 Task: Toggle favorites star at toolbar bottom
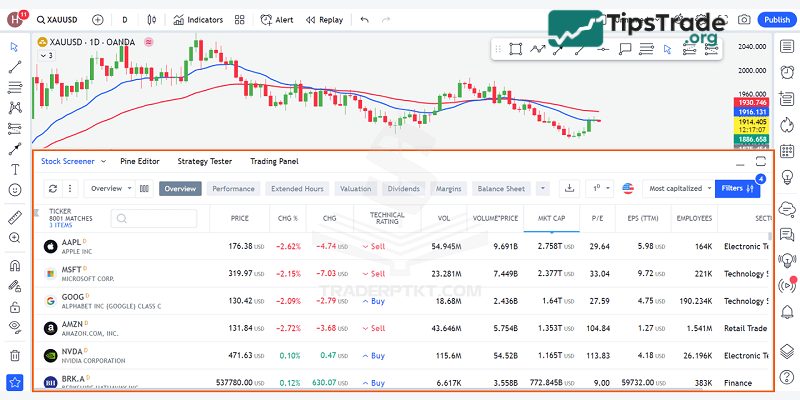(x=15, y=382)
